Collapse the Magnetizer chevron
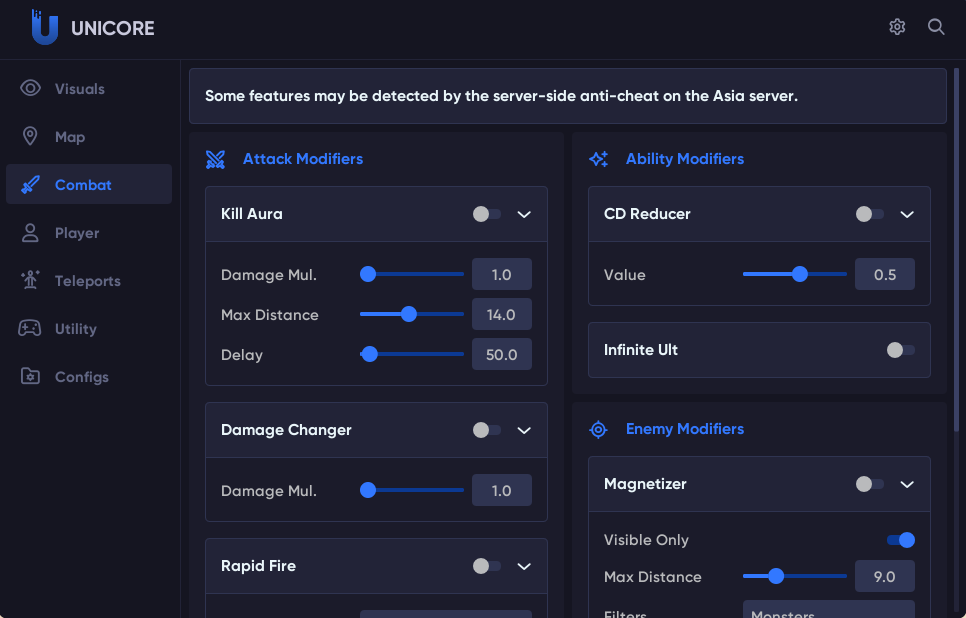 point(907,485)
